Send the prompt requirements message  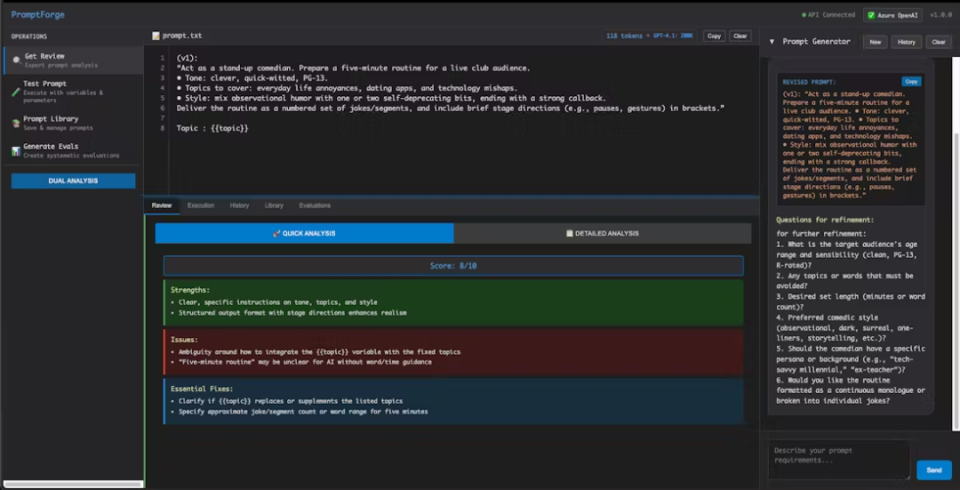click(934, 469)
